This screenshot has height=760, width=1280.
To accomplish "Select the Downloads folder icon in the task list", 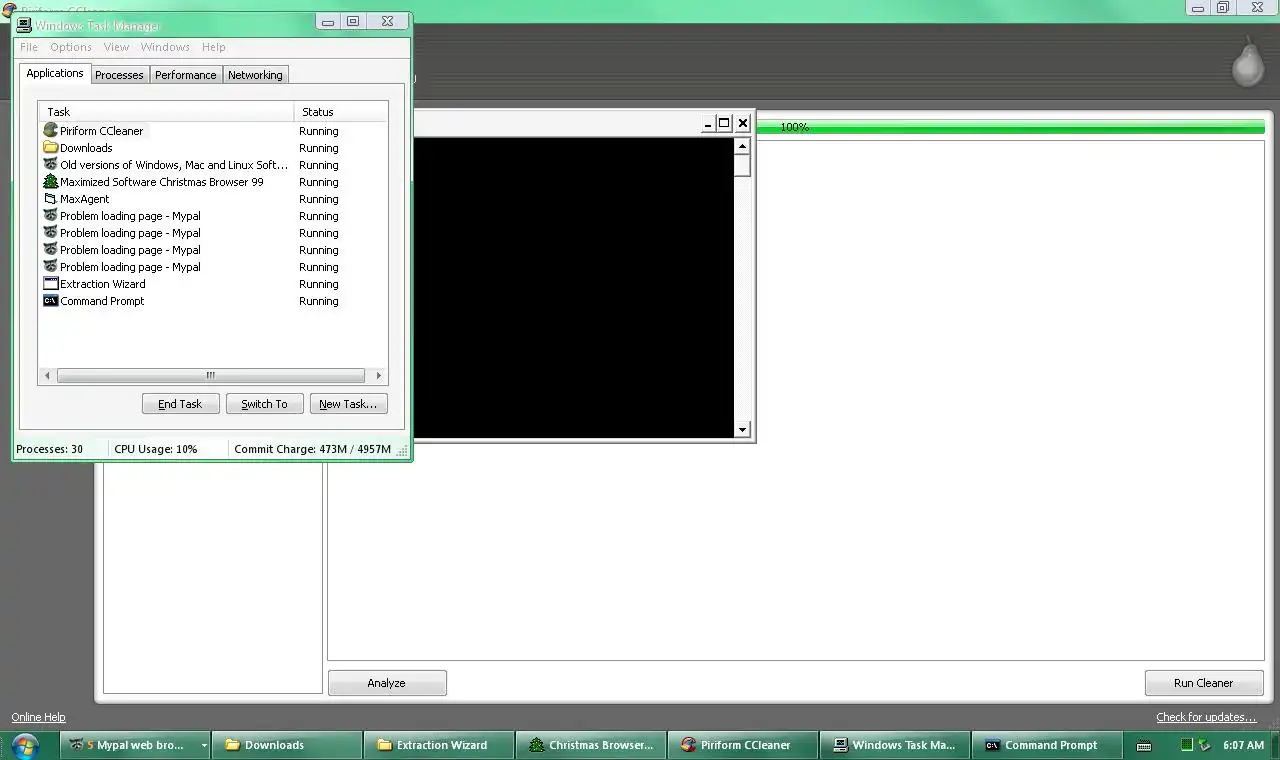I will [50, 148].
